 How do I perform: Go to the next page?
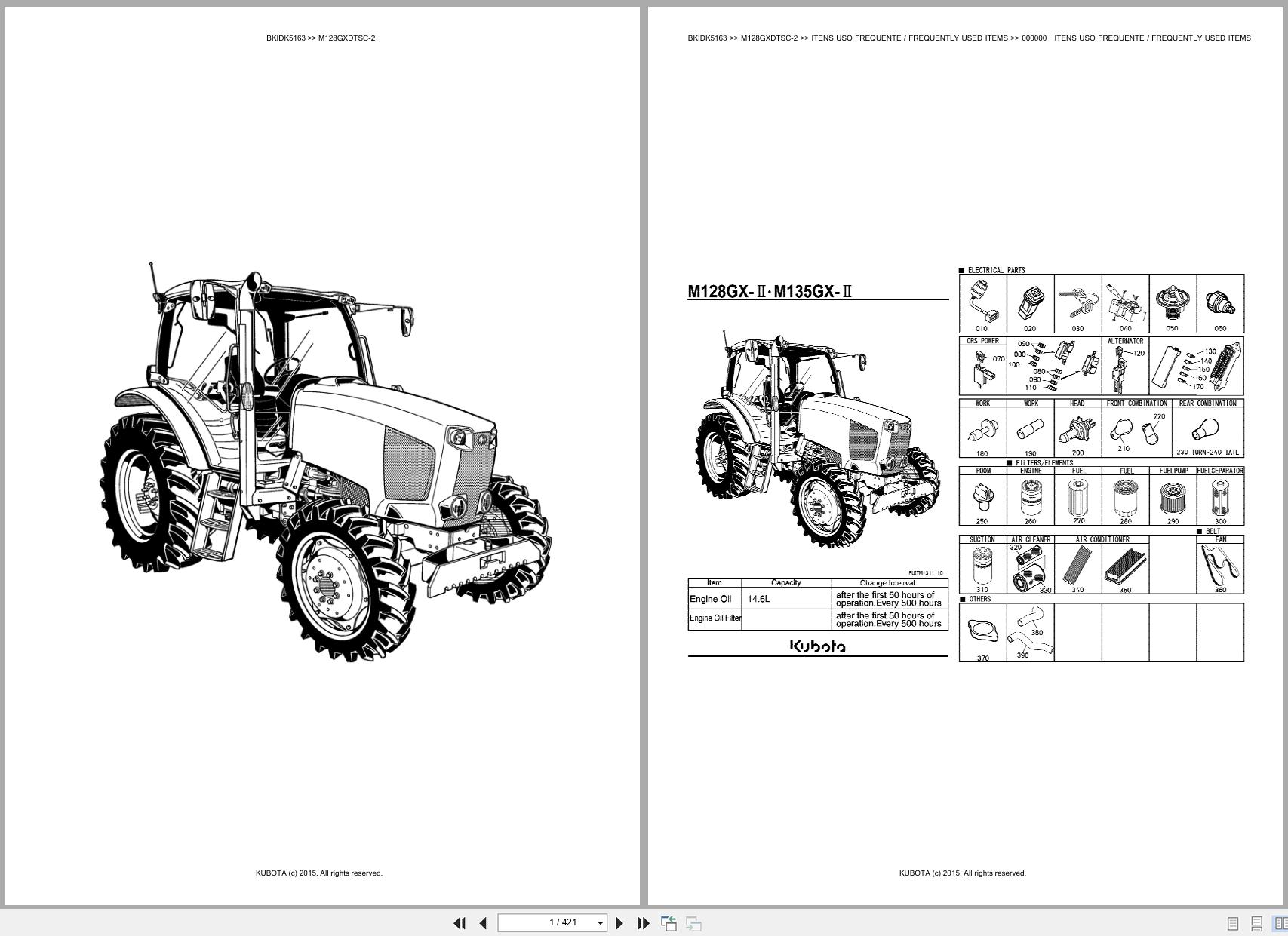tap(619, 923)
